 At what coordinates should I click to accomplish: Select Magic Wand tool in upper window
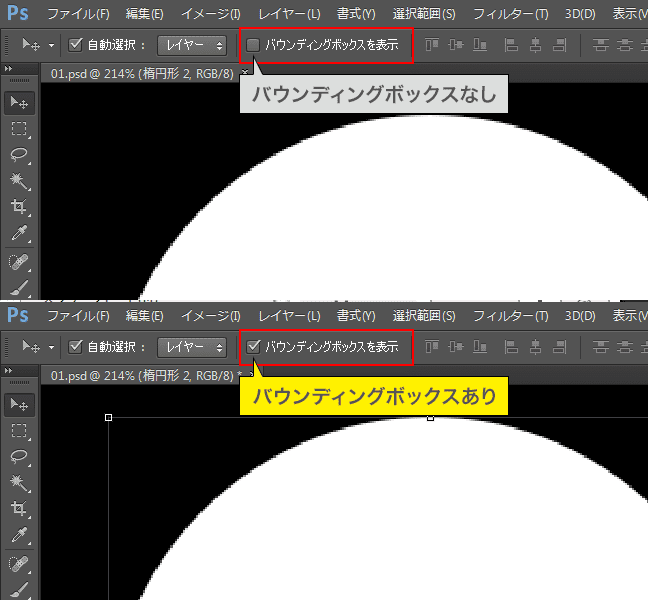pyautogui.click(x=19, y=181)
